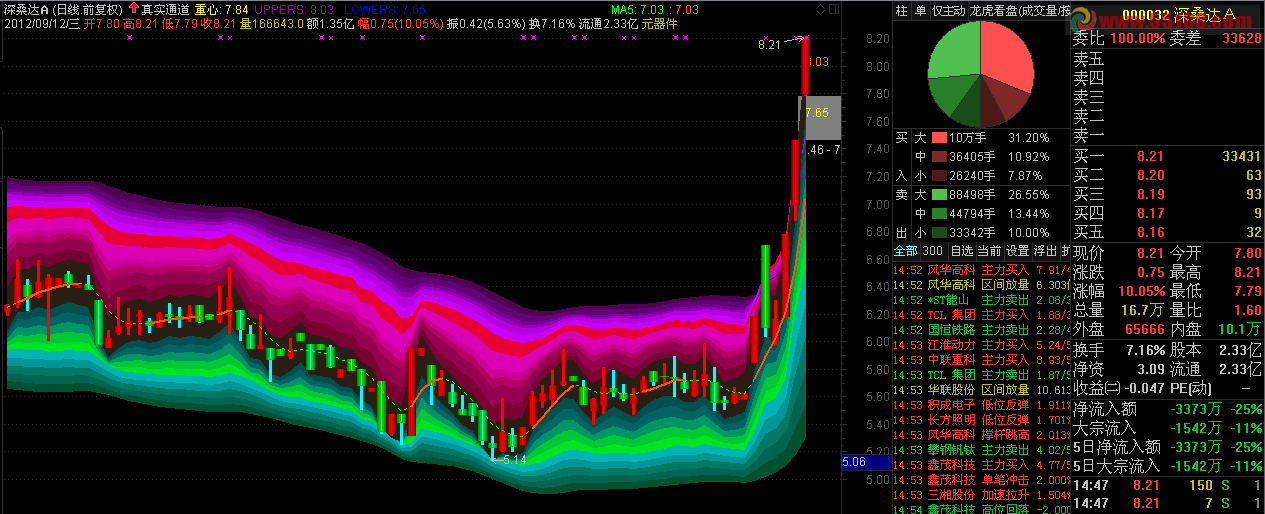The image size is (1265, 514).
Task: Click 换手 7.16% quote field
Action: 1119,351
